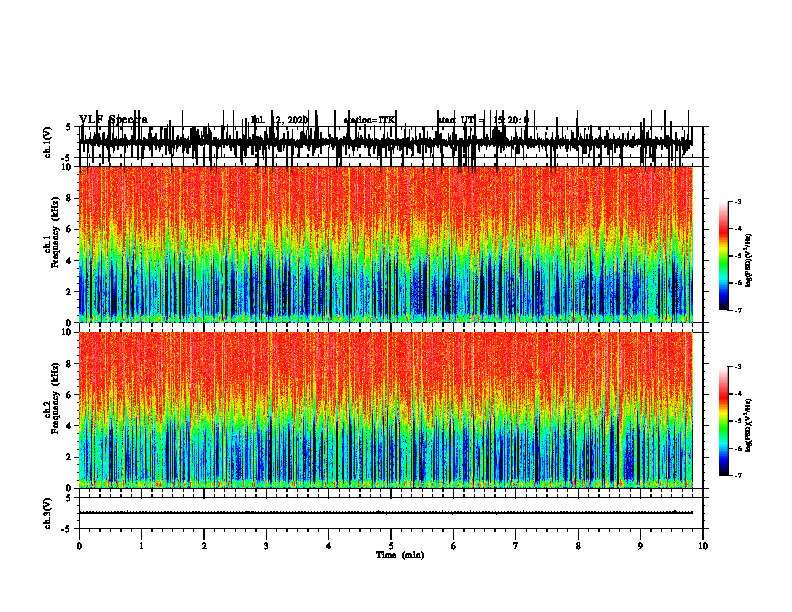Click the "-7" label on ch.2 color bar
This screenshot has height=612, width=792.
tap(738, 476)
